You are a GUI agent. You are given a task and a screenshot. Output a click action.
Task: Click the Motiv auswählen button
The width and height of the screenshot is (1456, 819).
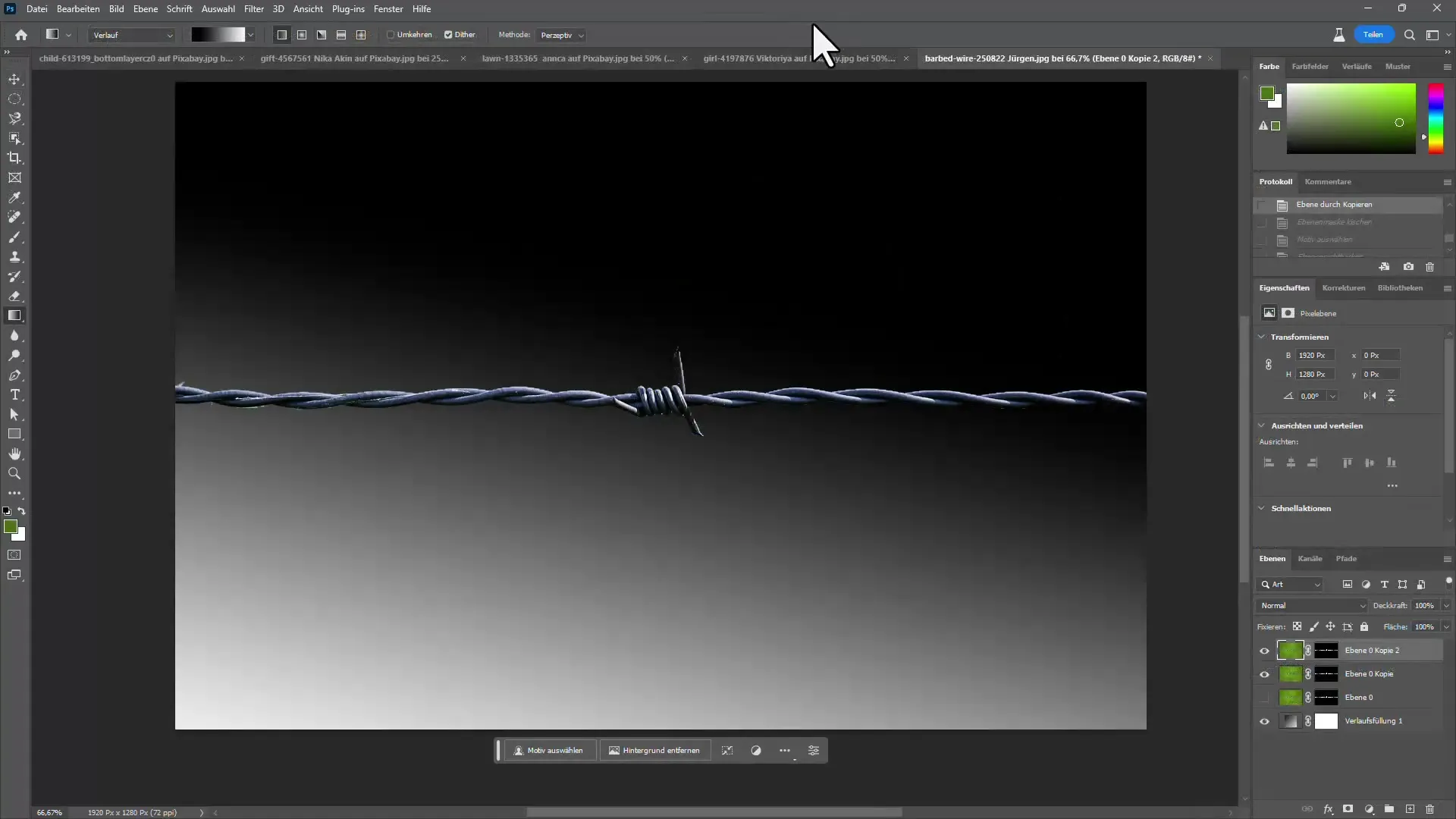click(x=549, y=751)
